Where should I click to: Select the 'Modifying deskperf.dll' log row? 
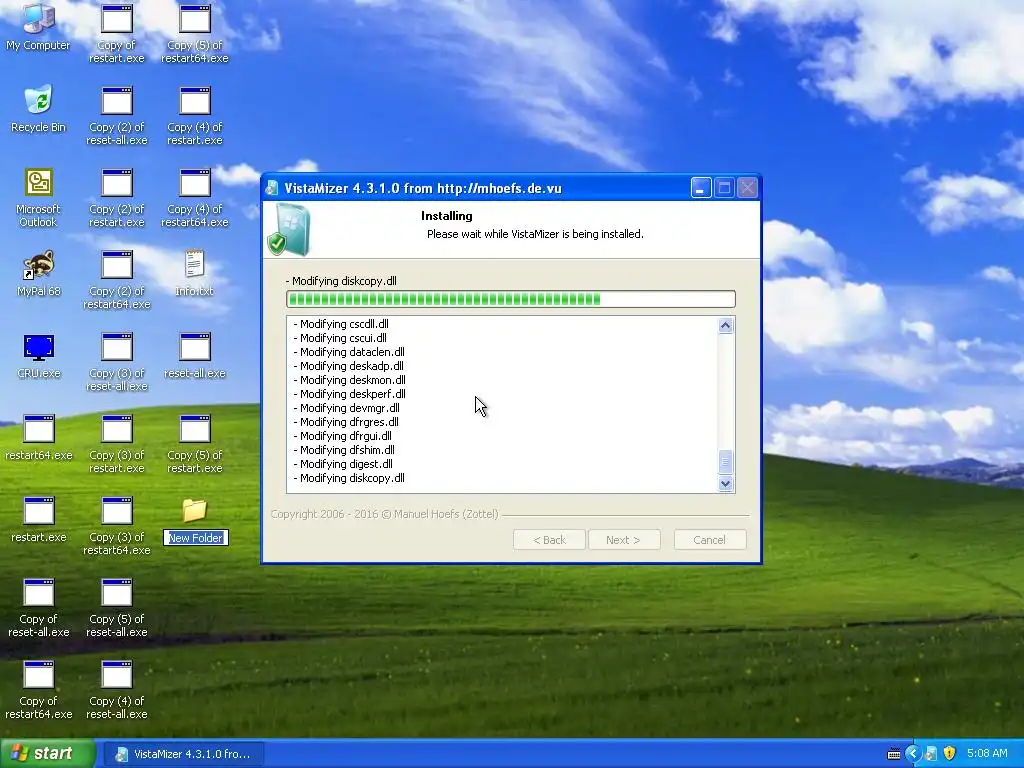349,394
